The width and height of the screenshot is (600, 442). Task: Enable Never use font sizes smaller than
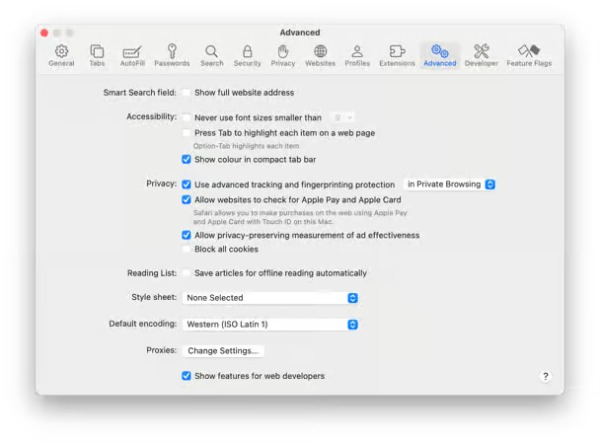(186, 117)
